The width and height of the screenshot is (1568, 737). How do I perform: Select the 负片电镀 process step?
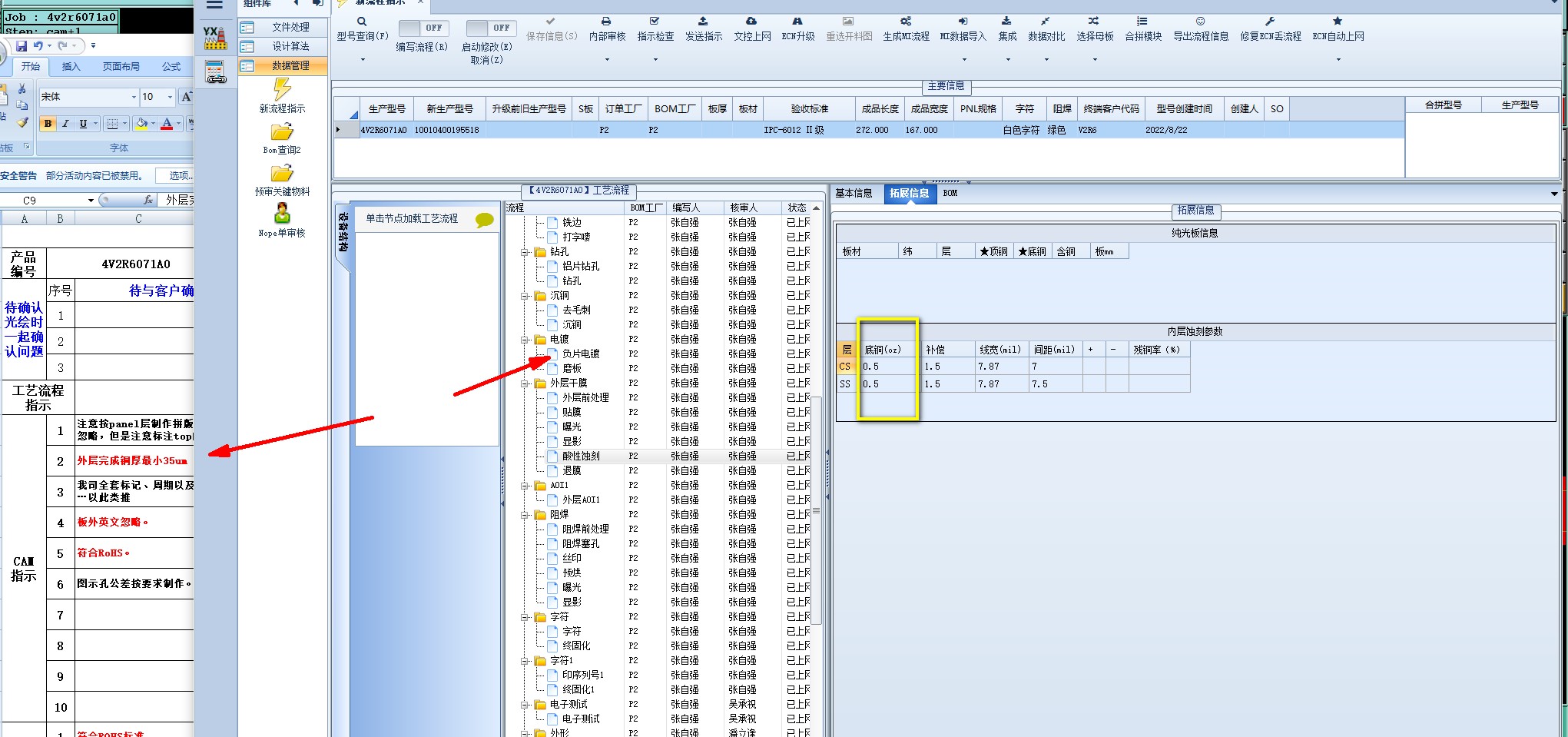[580, 354]
